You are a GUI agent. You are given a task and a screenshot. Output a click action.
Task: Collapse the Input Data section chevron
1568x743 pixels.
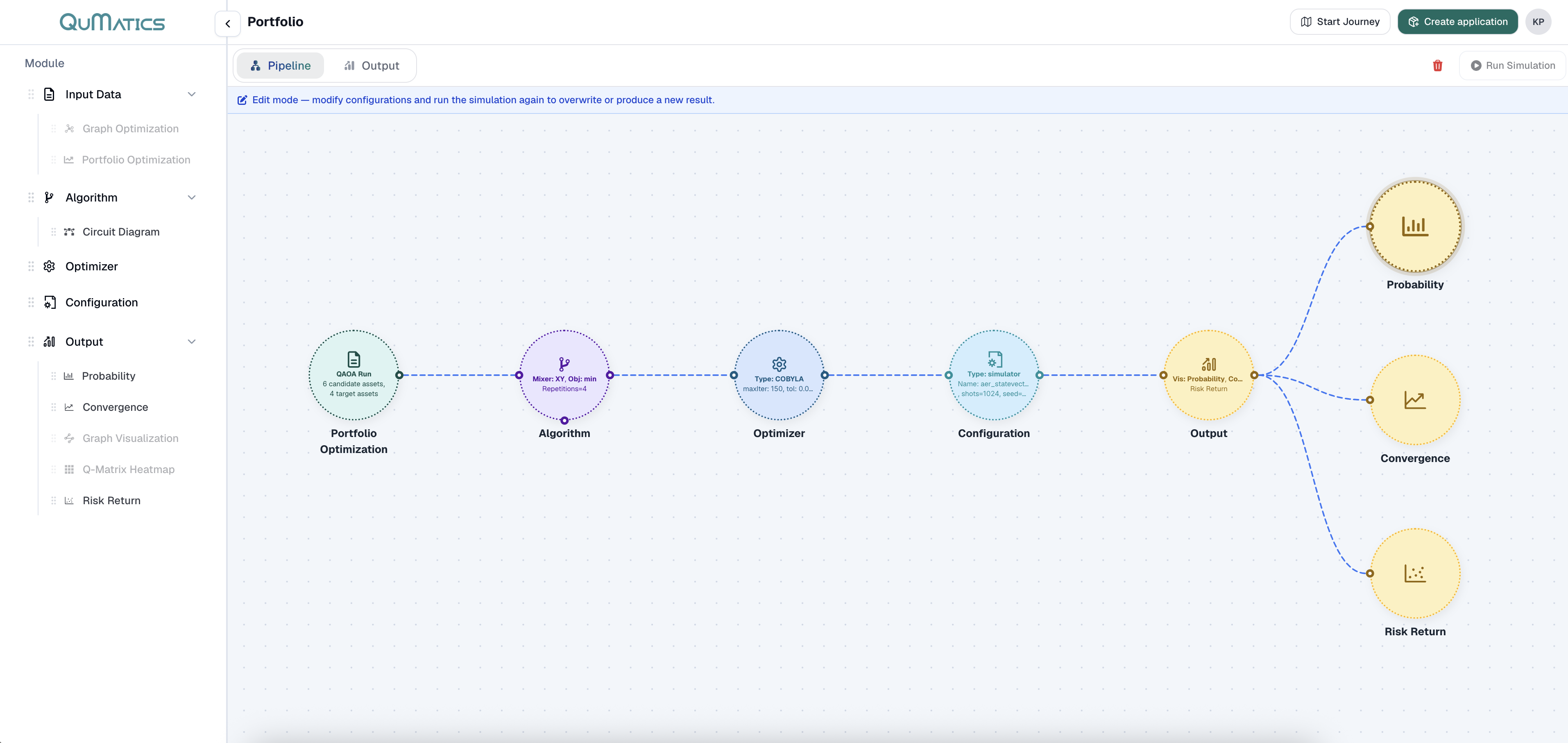pos(192,94)
